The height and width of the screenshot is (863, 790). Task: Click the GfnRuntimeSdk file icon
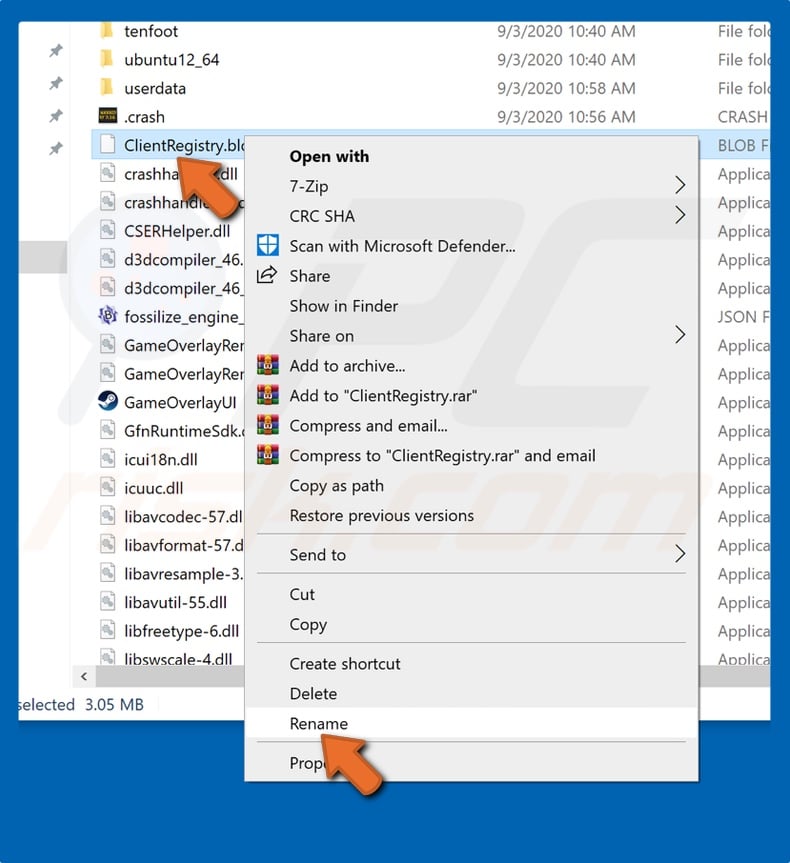click(x=107, y=430)
